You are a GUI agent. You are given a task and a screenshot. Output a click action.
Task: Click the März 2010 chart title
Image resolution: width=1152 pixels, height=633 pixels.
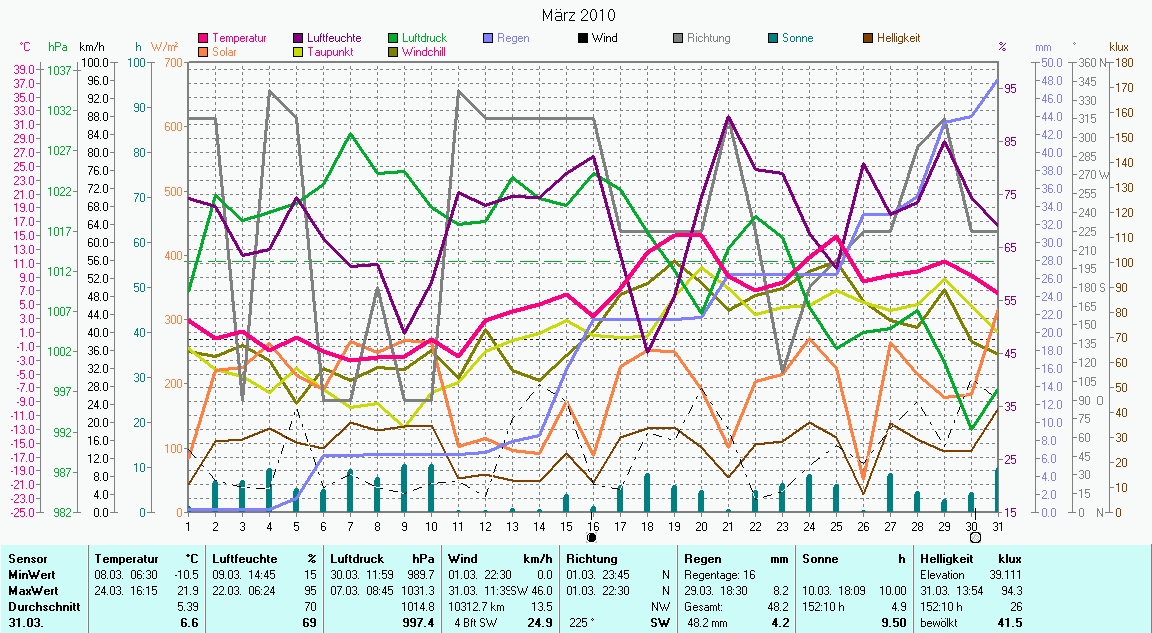(x=578, y=15)
